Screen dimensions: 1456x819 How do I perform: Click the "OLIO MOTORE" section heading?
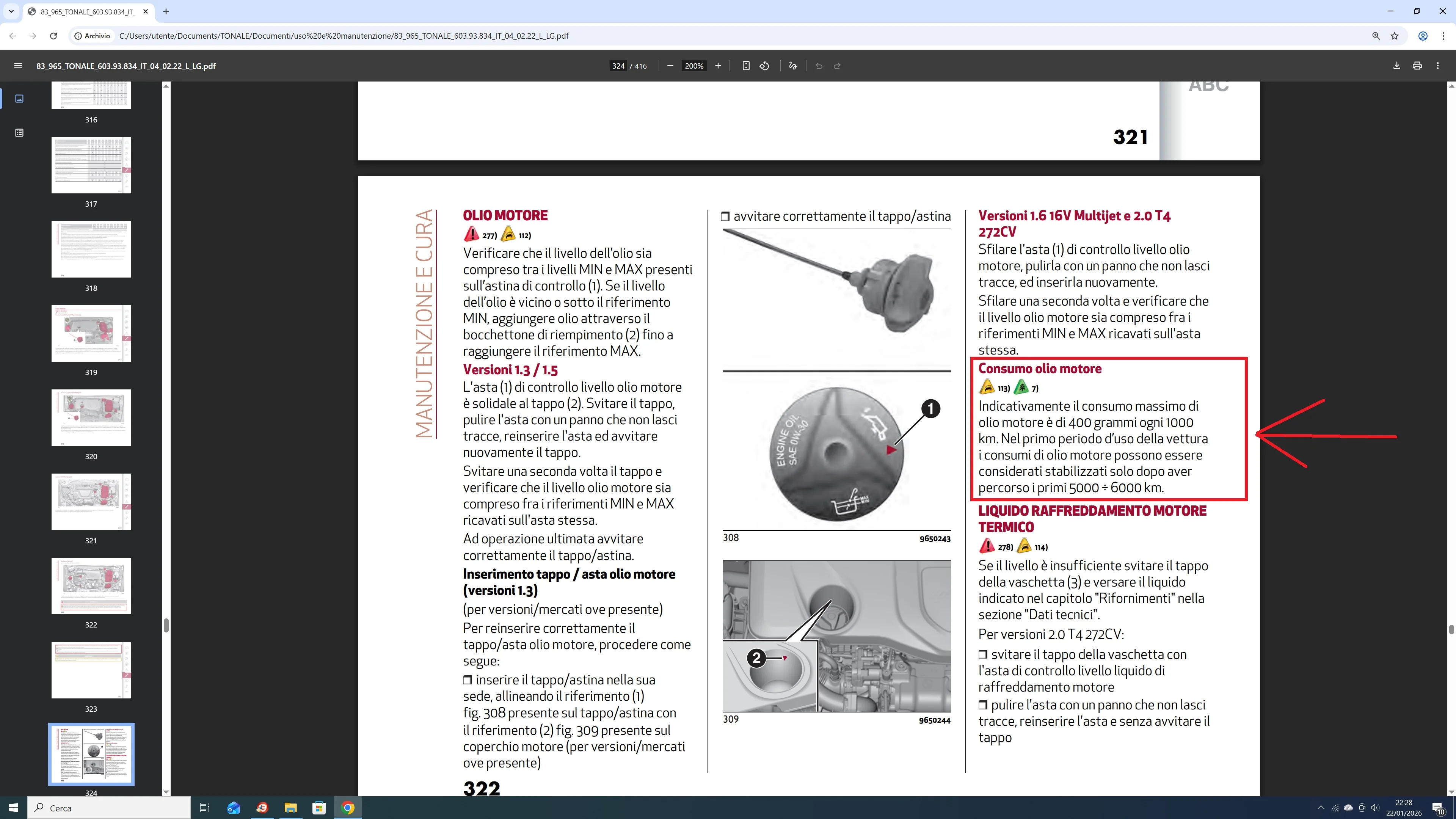pos(505,215)
